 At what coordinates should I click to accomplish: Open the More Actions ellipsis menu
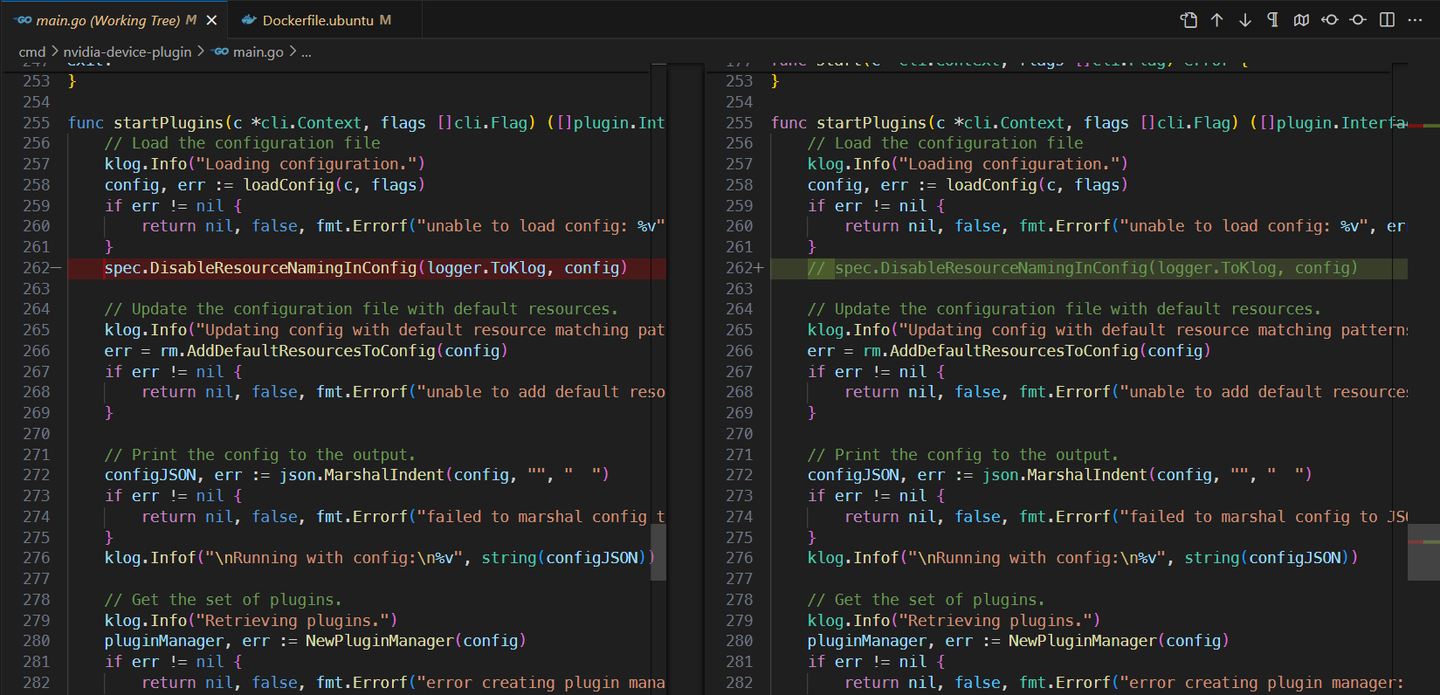click(x=1415, y=20)
